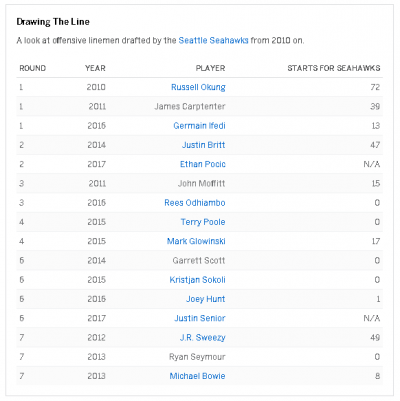Click the Drawing The Line title

(x=53, y=22)
